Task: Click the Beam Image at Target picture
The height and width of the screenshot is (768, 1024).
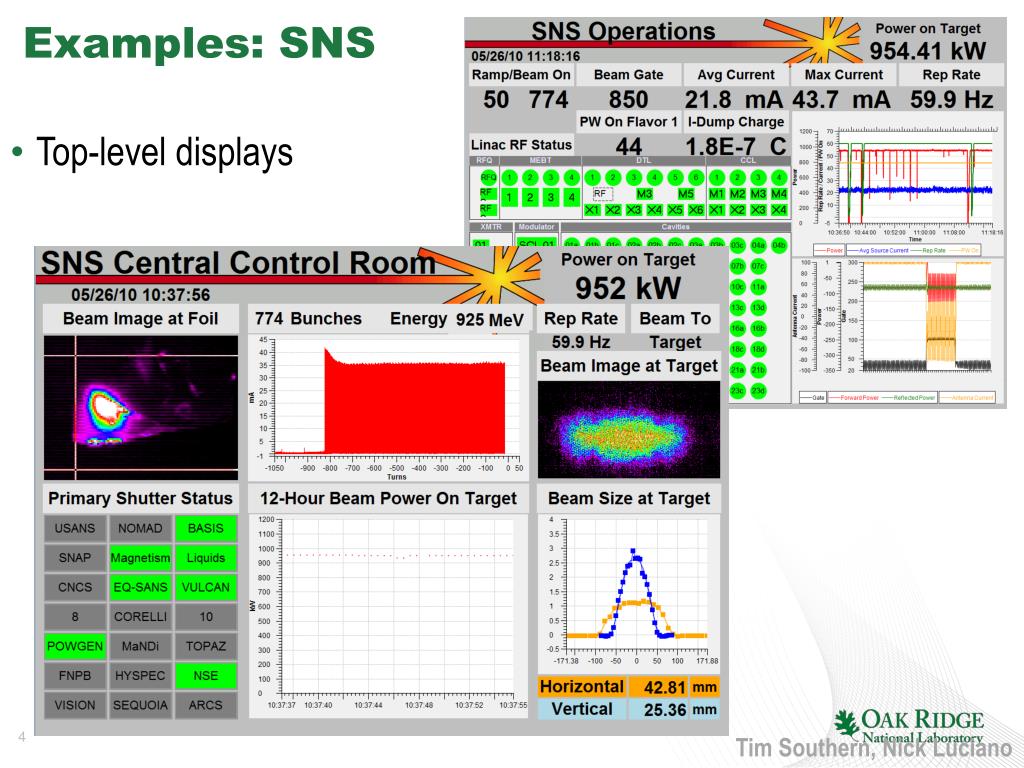Action: pos(629,429)
